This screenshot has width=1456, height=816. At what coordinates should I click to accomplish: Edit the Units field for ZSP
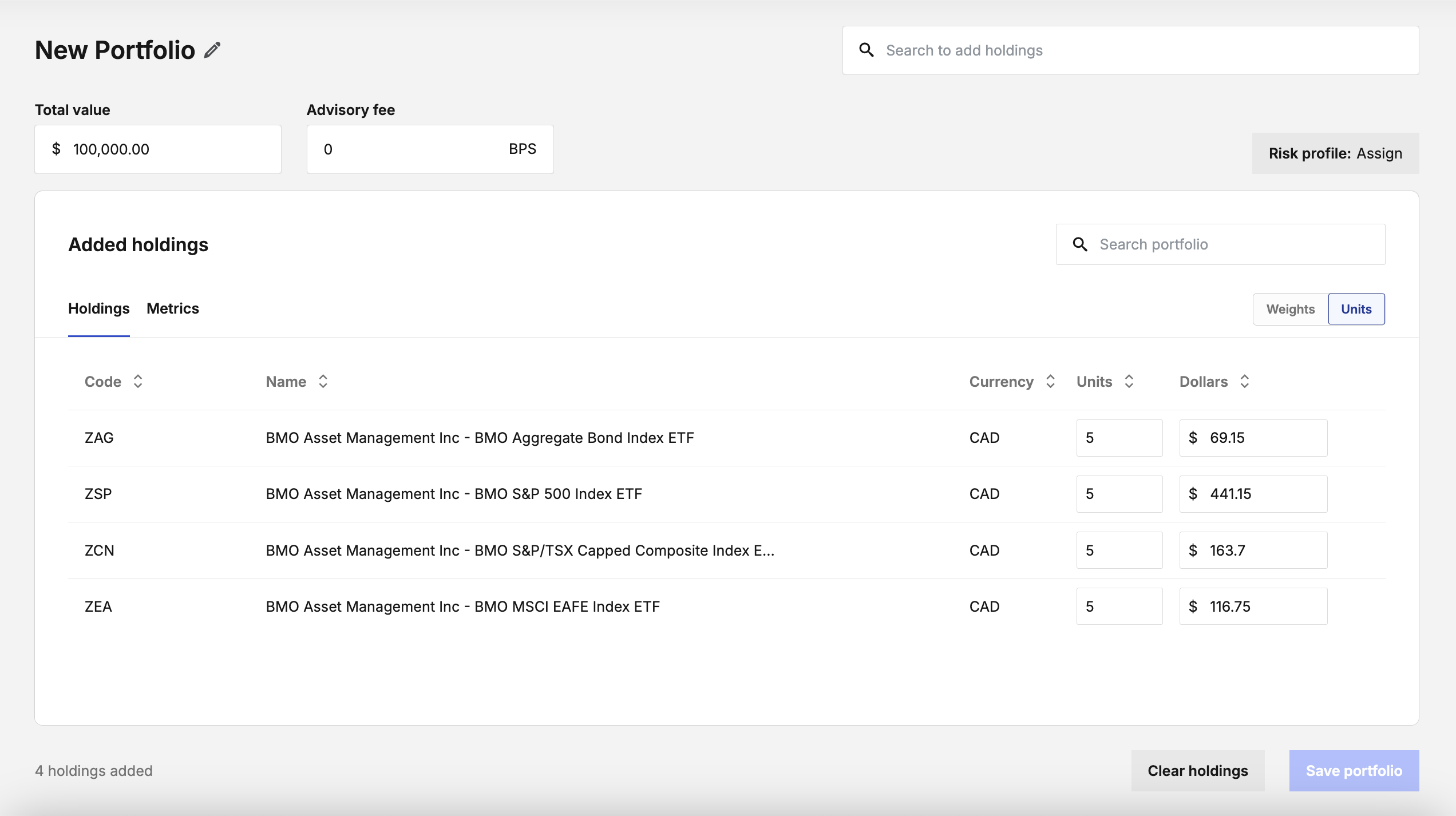coord(1119,494)
